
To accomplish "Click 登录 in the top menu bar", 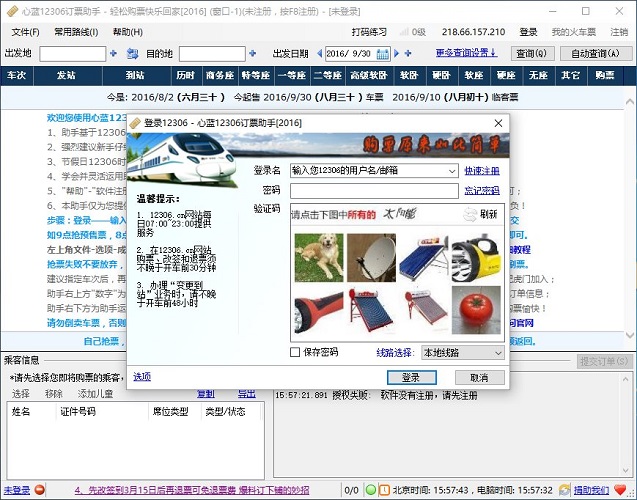I will tap(529, 32).
